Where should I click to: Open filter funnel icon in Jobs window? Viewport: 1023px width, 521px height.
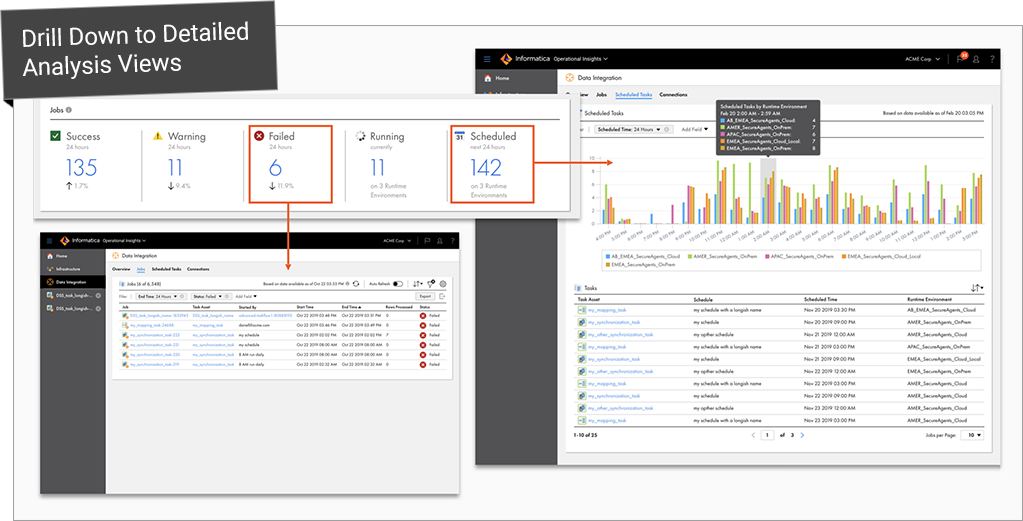pyautogui.click(x=431, y=284)
